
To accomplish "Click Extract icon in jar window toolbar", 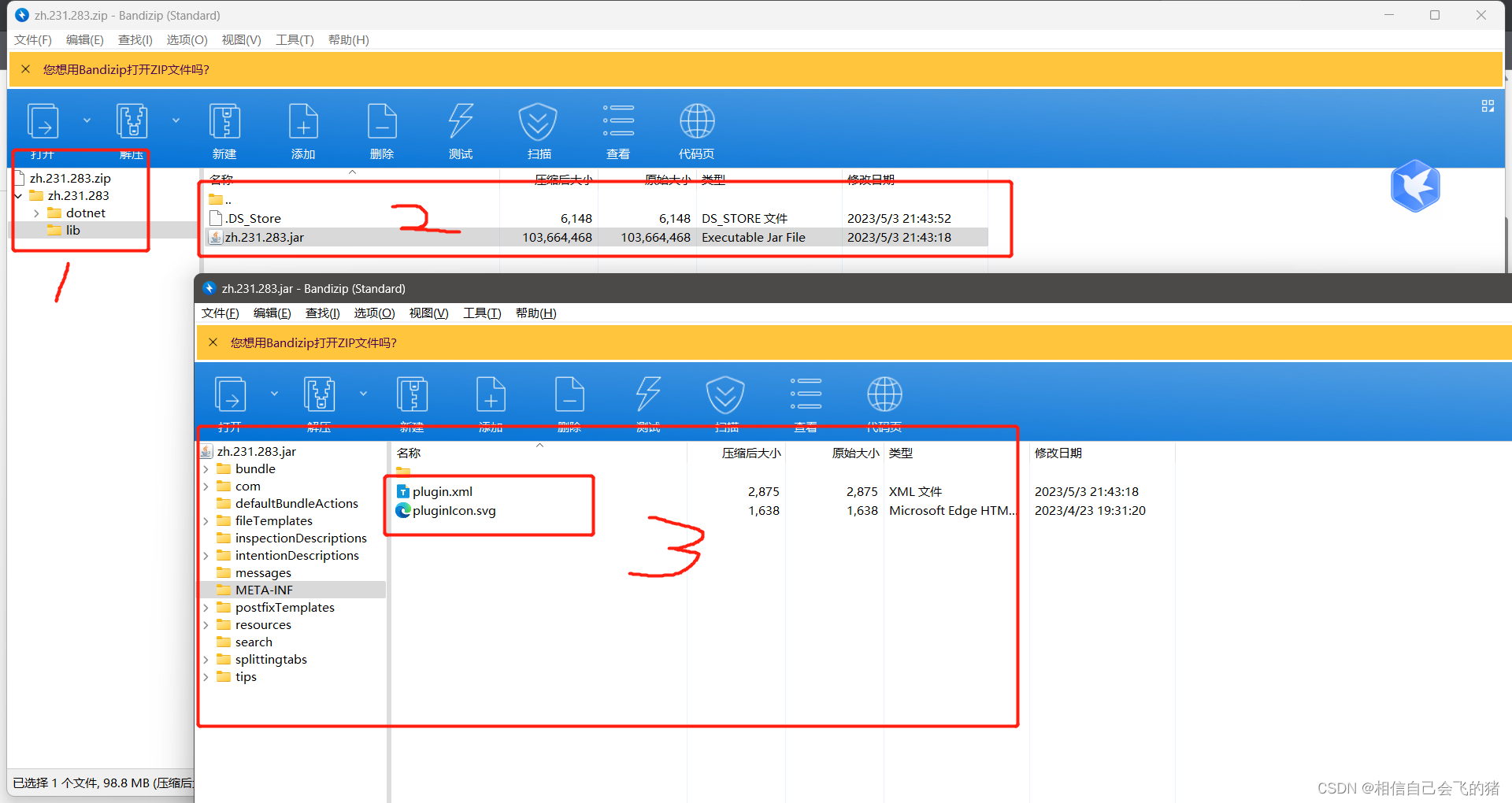I will [319, 394].
